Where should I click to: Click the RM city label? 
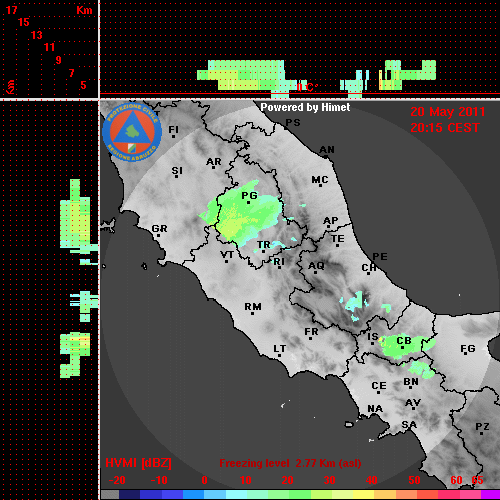(253, 307)
